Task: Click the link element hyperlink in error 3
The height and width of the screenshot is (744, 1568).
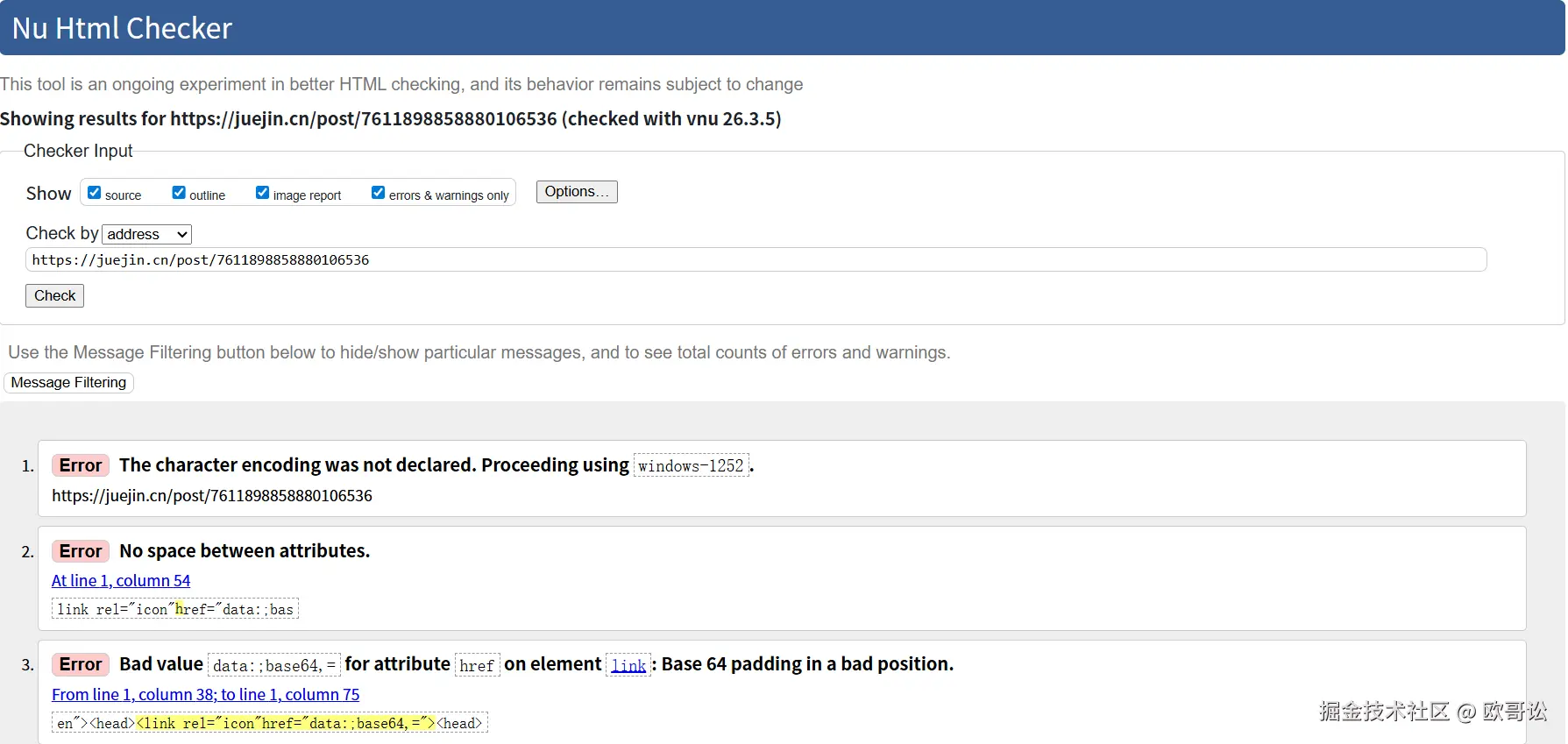Action: 628,665
